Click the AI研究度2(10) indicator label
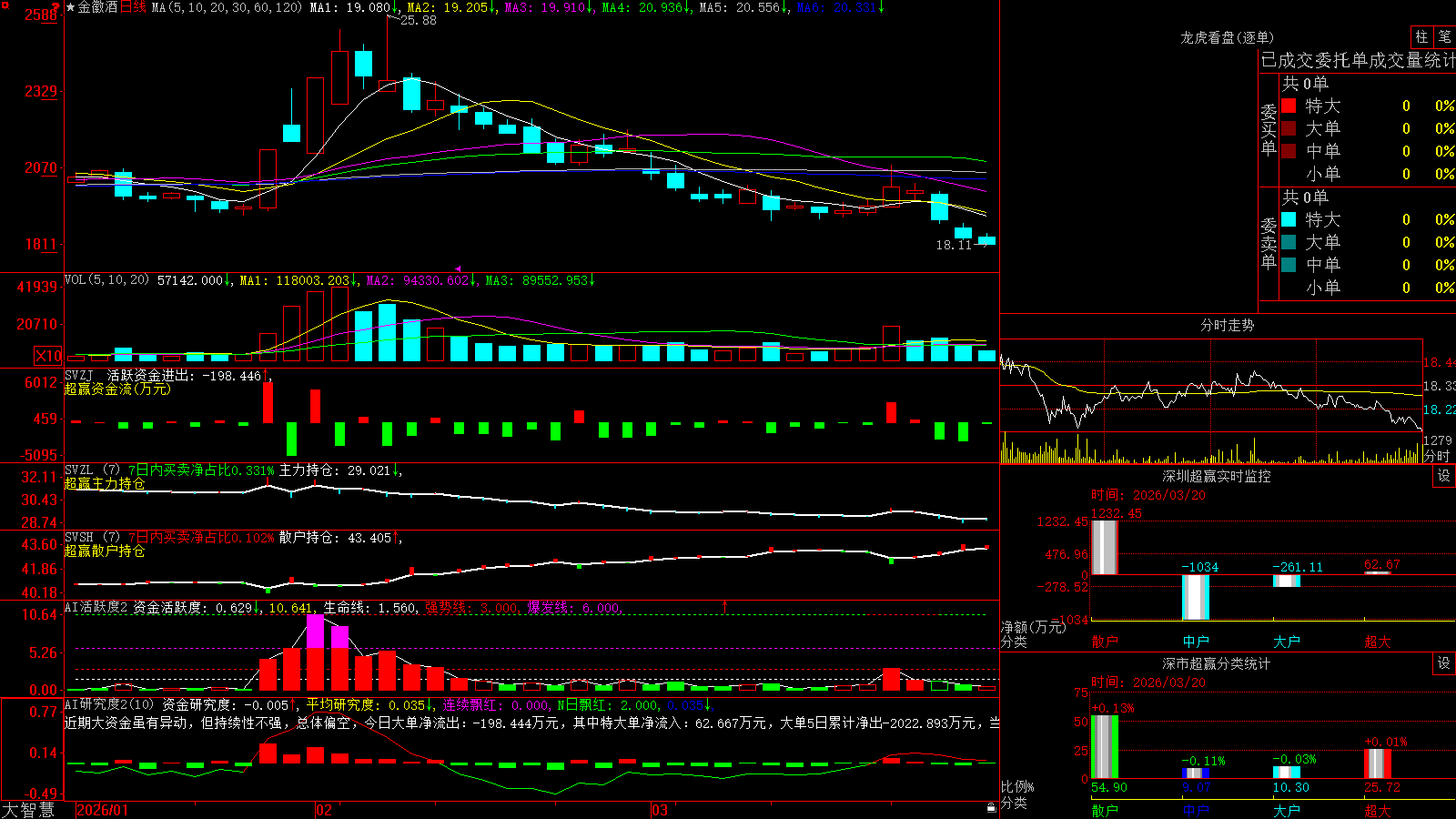The width and height of the screenshot is (1456, 819). [109, 704]
